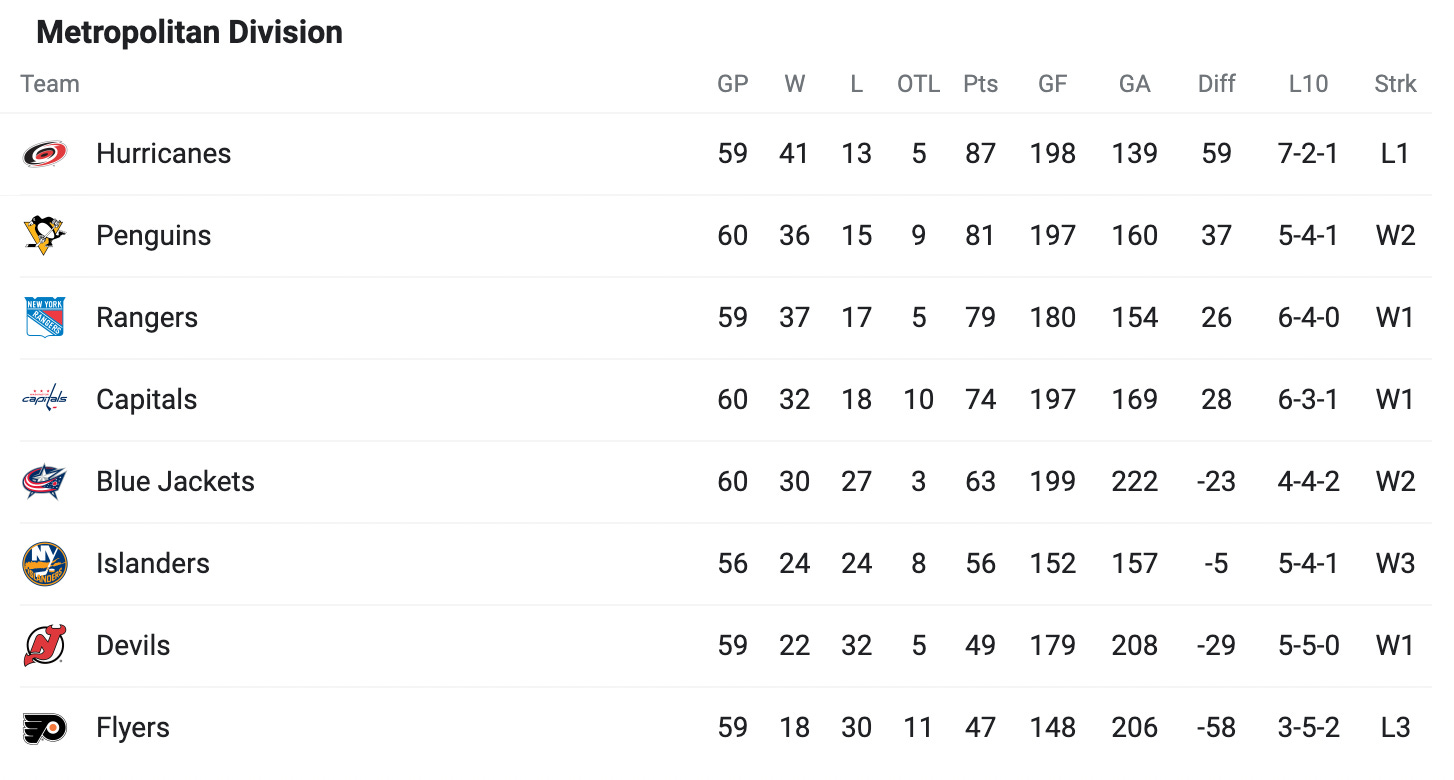Select the Devils team logo

[44, 645]
